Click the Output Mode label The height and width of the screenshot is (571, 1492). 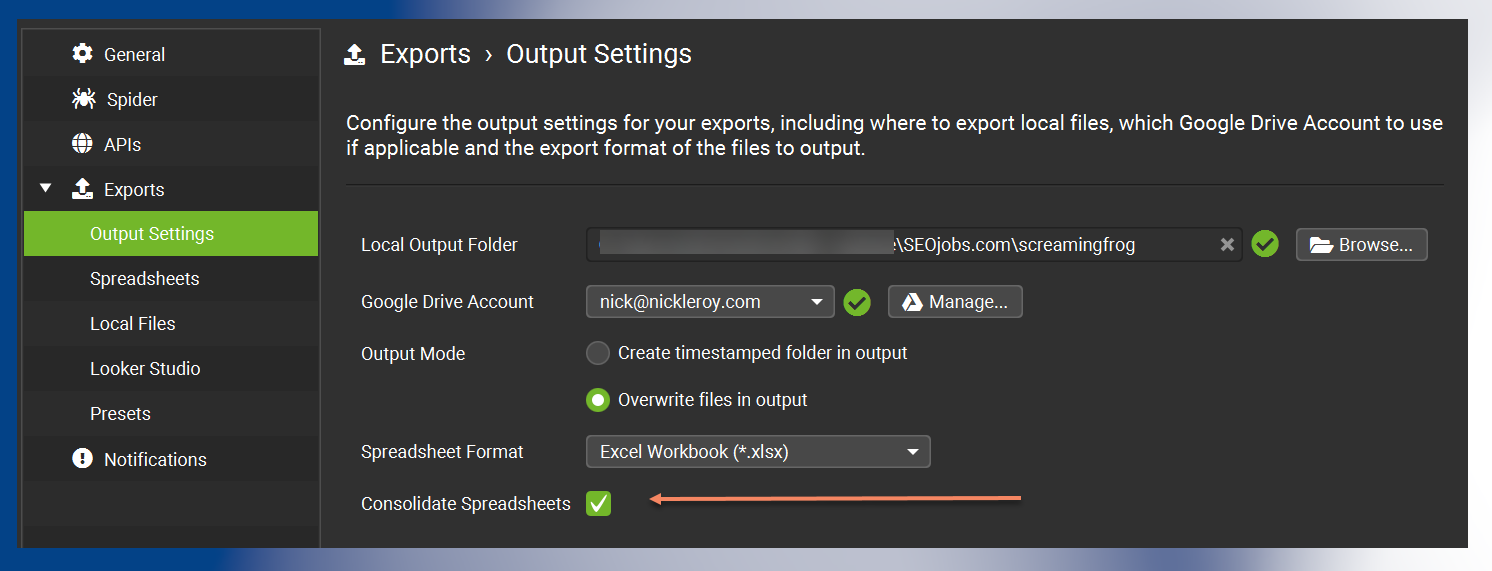click(x=413, y=353)
